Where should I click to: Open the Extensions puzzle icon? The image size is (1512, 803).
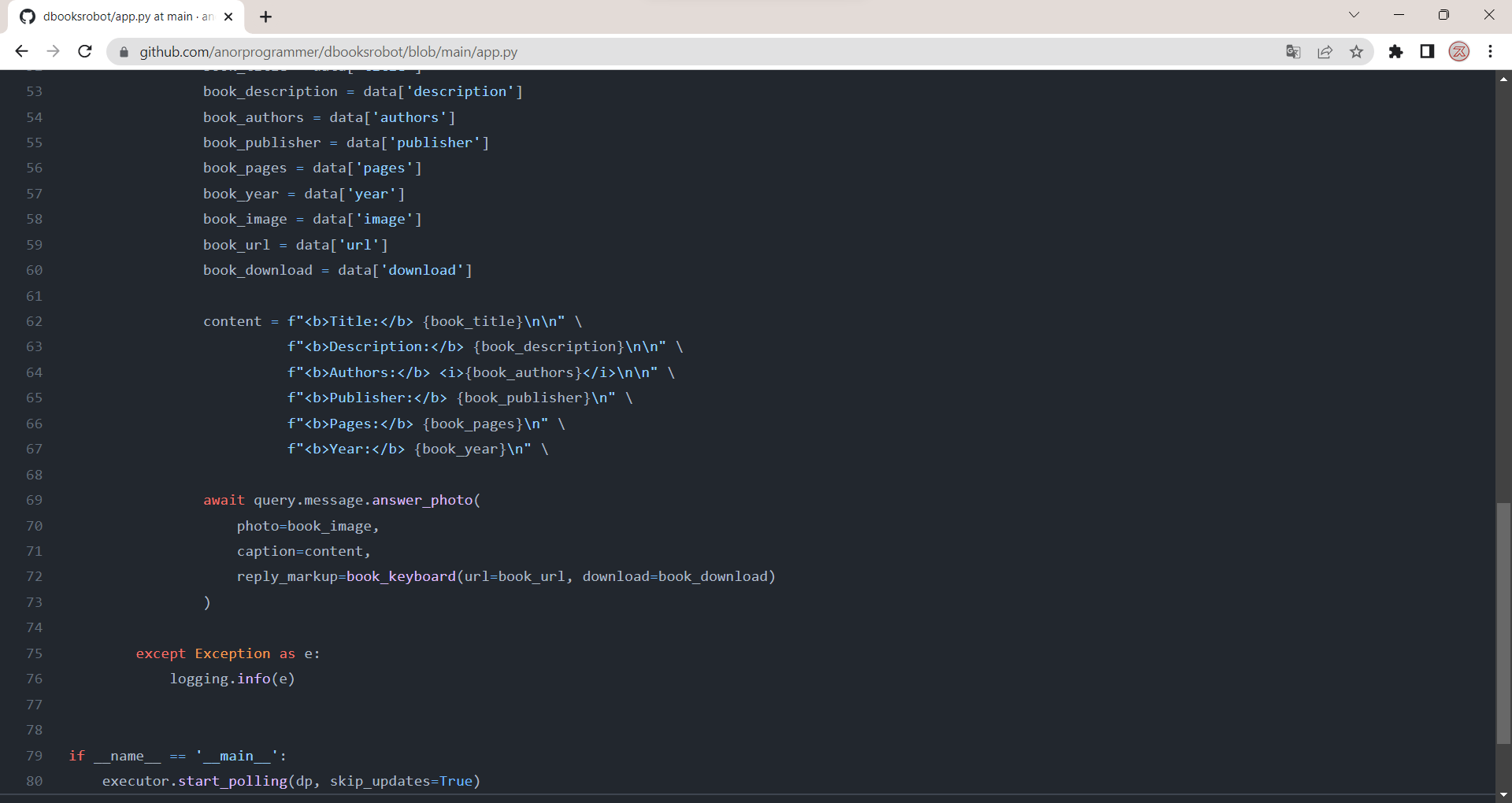(1395, 52)
